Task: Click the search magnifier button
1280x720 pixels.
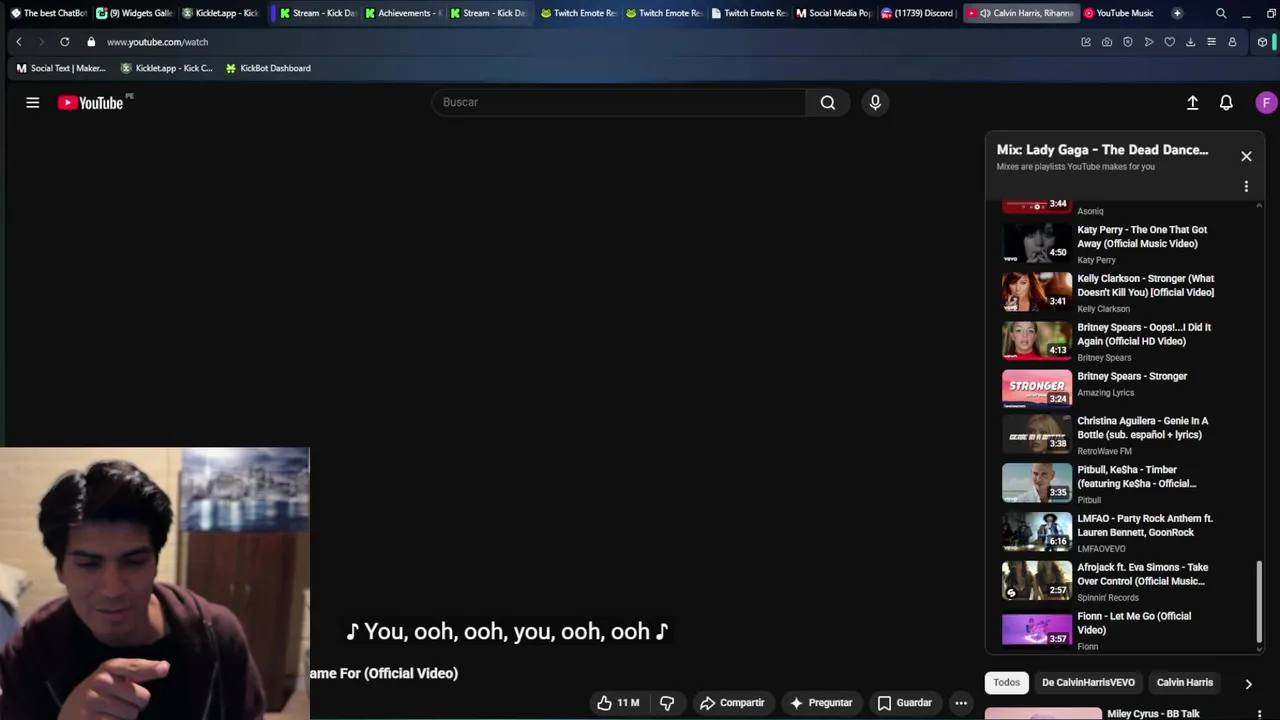Action: pos(828,102)
